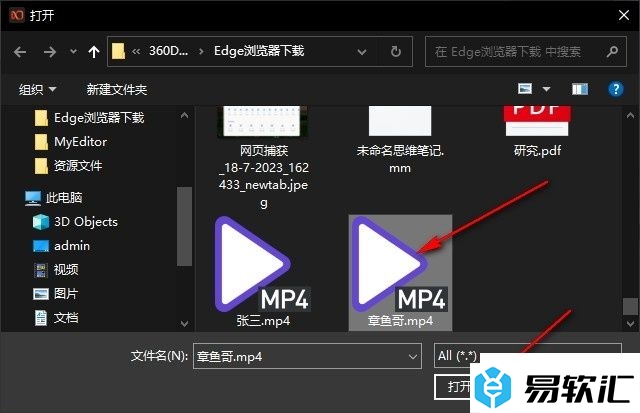640x413 pixels.
Task: Click the 文件名 input field
Action: [307, 356]
